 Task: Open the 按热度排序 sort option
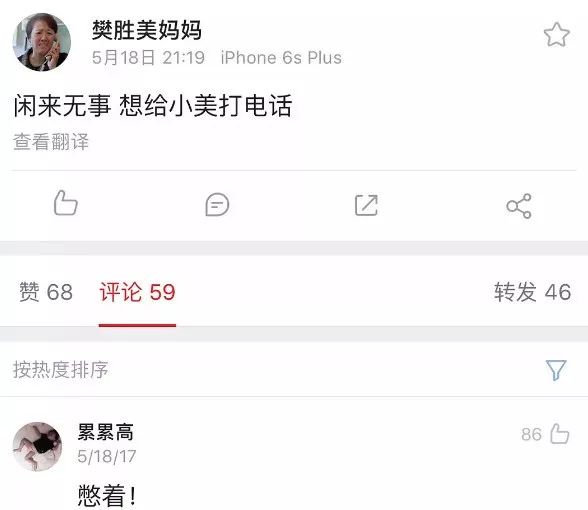click(61, 370)
